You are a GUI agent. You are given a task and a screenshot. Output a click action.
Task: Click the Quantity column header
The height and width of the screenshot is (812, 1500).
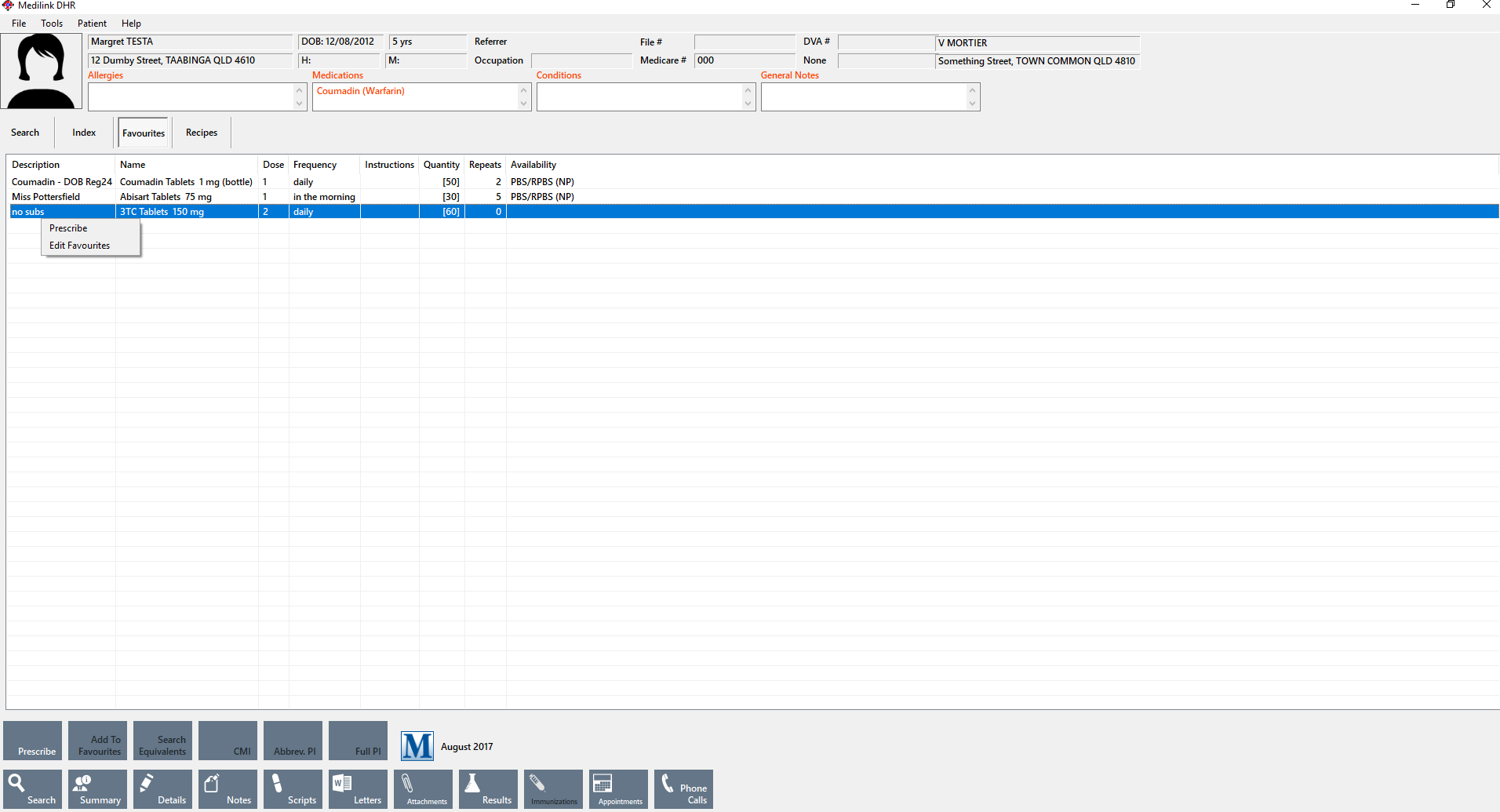point(442,165)
